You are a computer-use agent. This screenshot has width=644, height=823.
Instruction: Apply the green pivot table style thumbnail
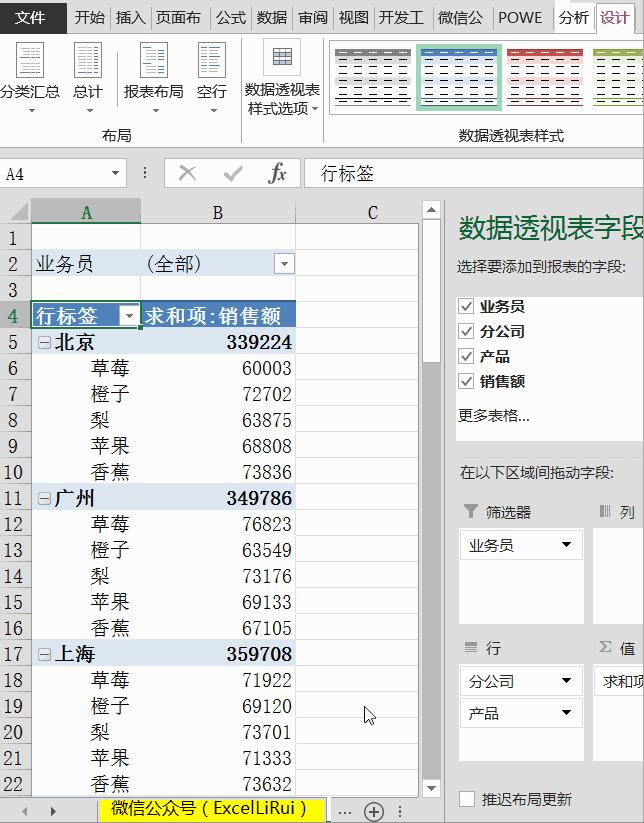click(x=618, y=78)
